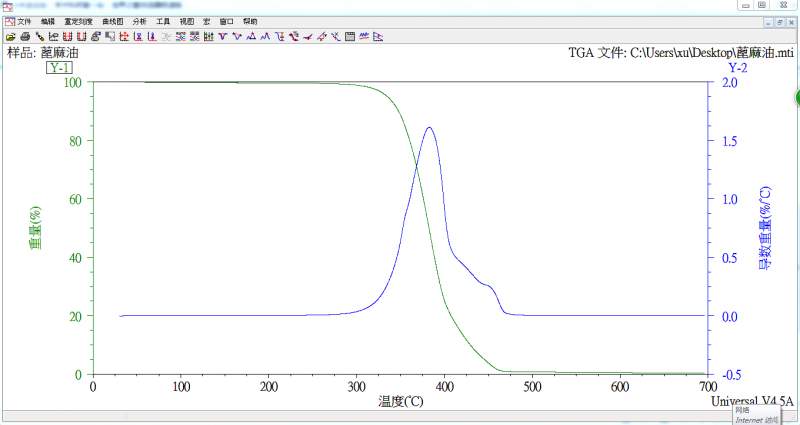Open the 帮助 menu
This screenshot has height=425, width=800.
(x=250, y=21)
